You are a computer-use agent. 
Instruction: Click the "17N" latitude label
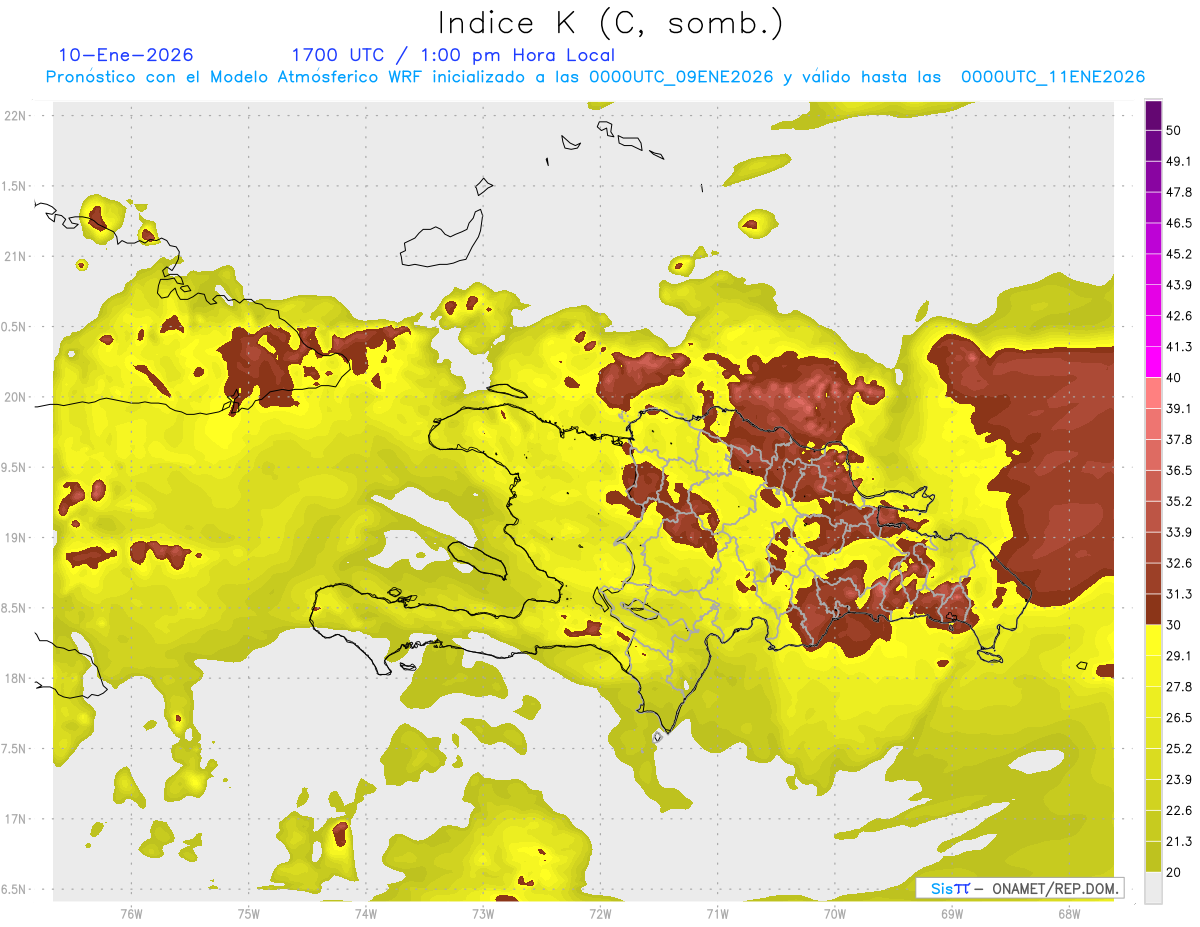[15, 819]
